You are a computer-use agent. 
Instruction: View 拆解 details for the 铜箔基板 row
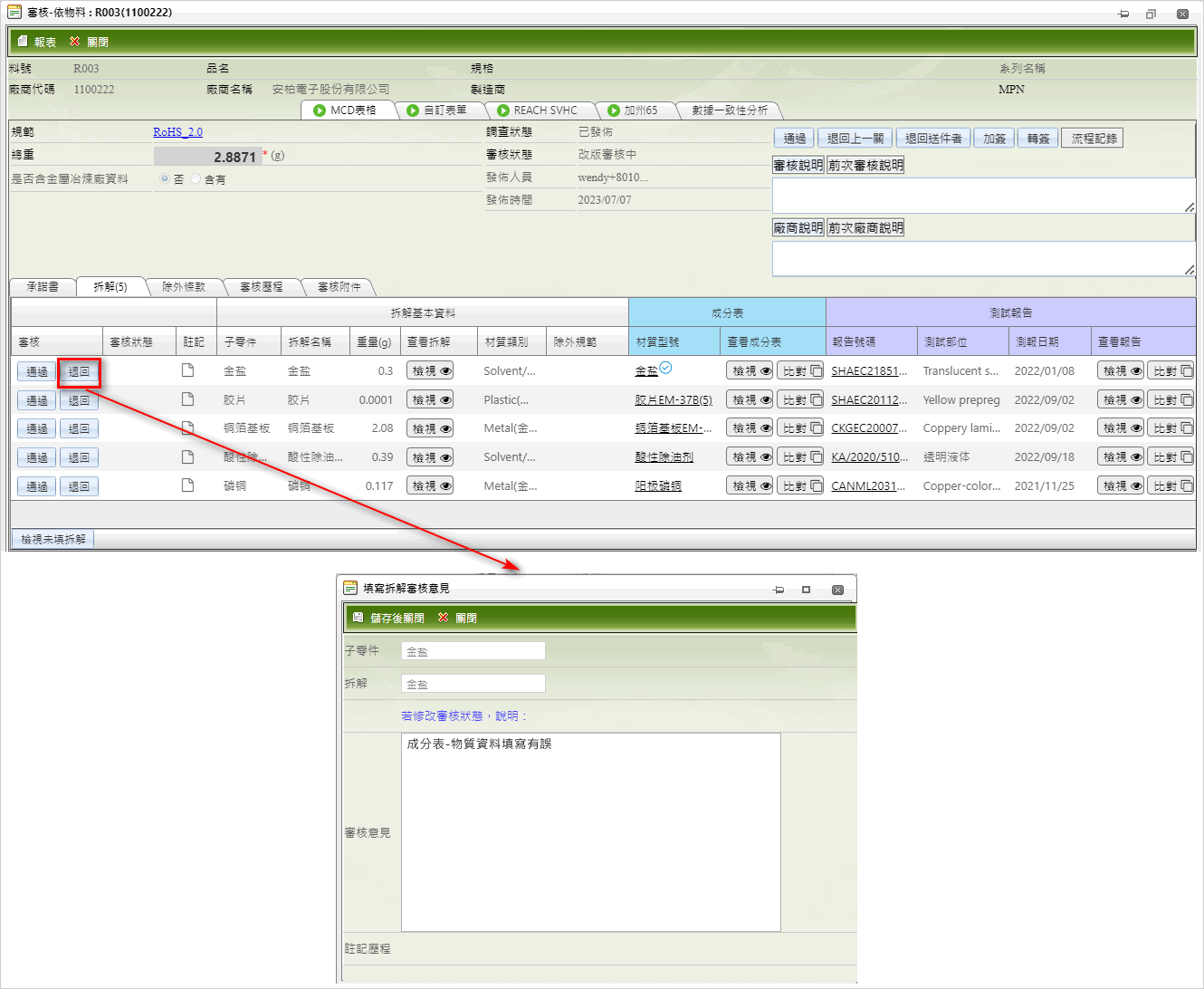pyautogui.click(x=430, y=428)
